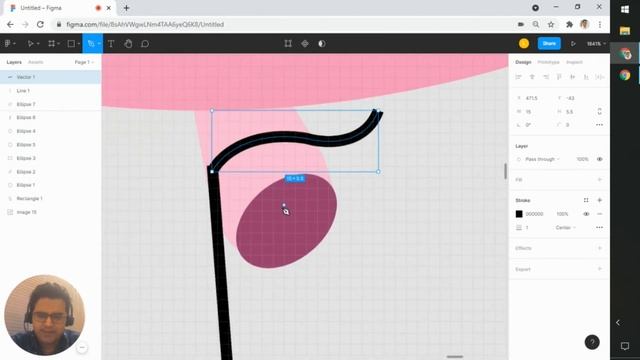
Task: Open advanced stroke options ellipsis
Action: tap(600, 227)
